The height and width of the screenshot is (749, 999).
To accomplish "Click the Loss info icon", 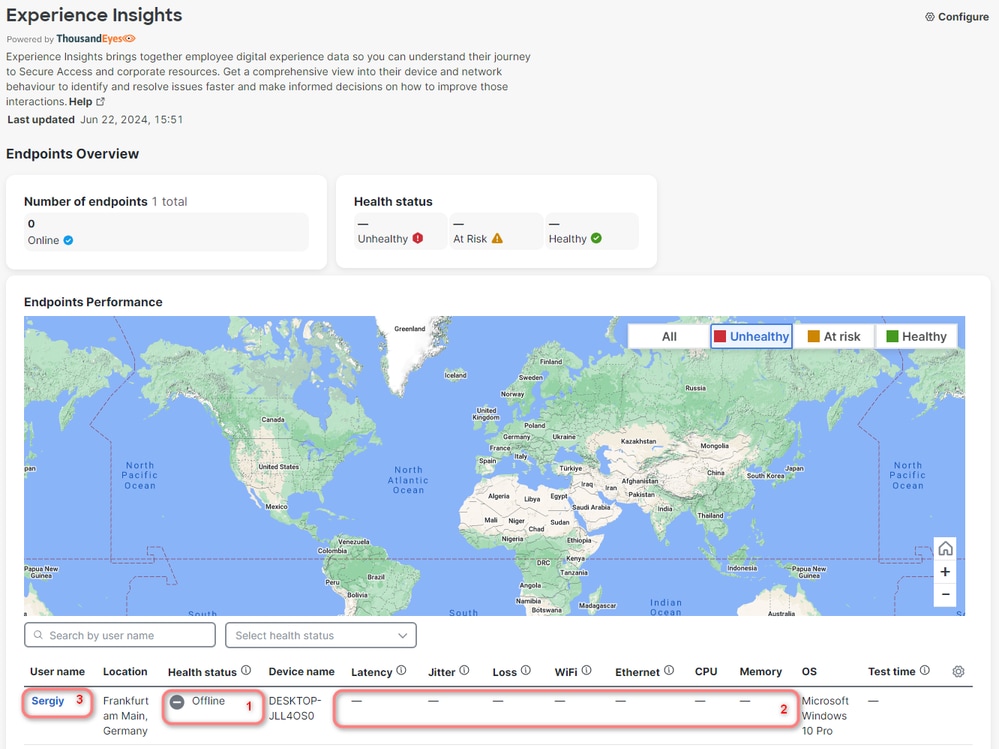I will (526, 671).
